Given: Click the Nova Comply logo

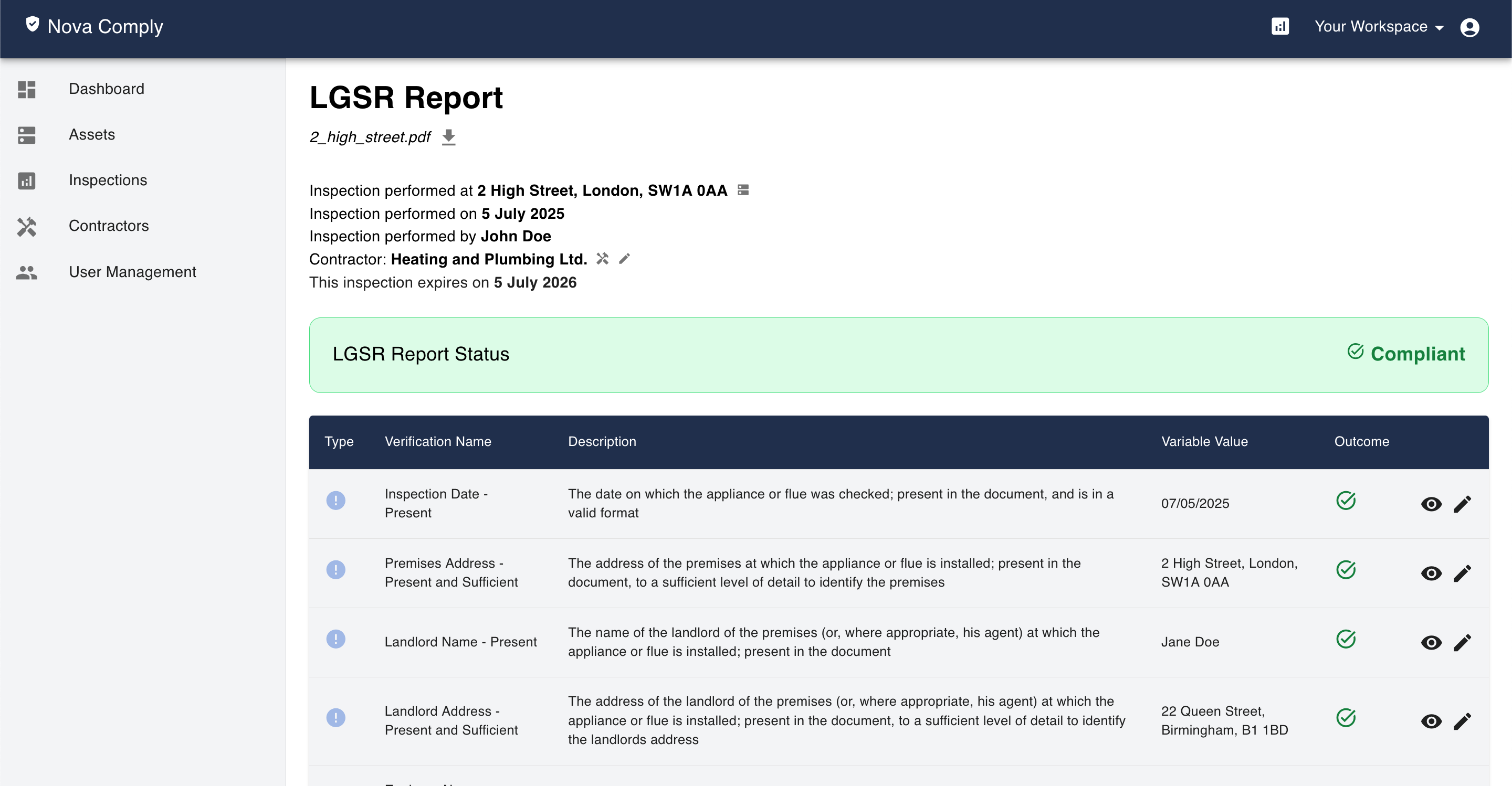Looking at the screenshot, I should (93, 26).
